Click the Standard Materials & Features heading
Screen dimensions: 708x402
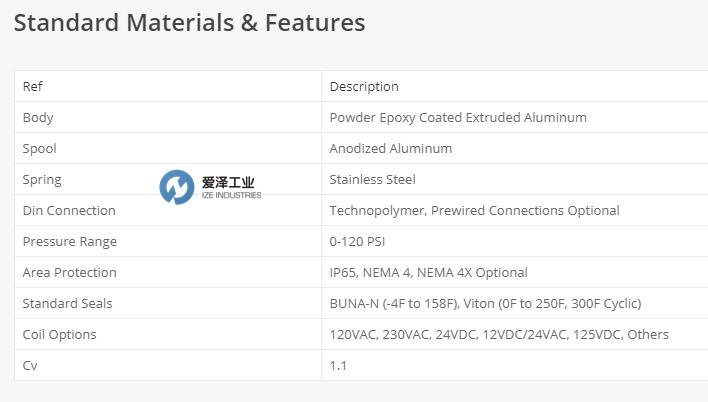point(190,23)
